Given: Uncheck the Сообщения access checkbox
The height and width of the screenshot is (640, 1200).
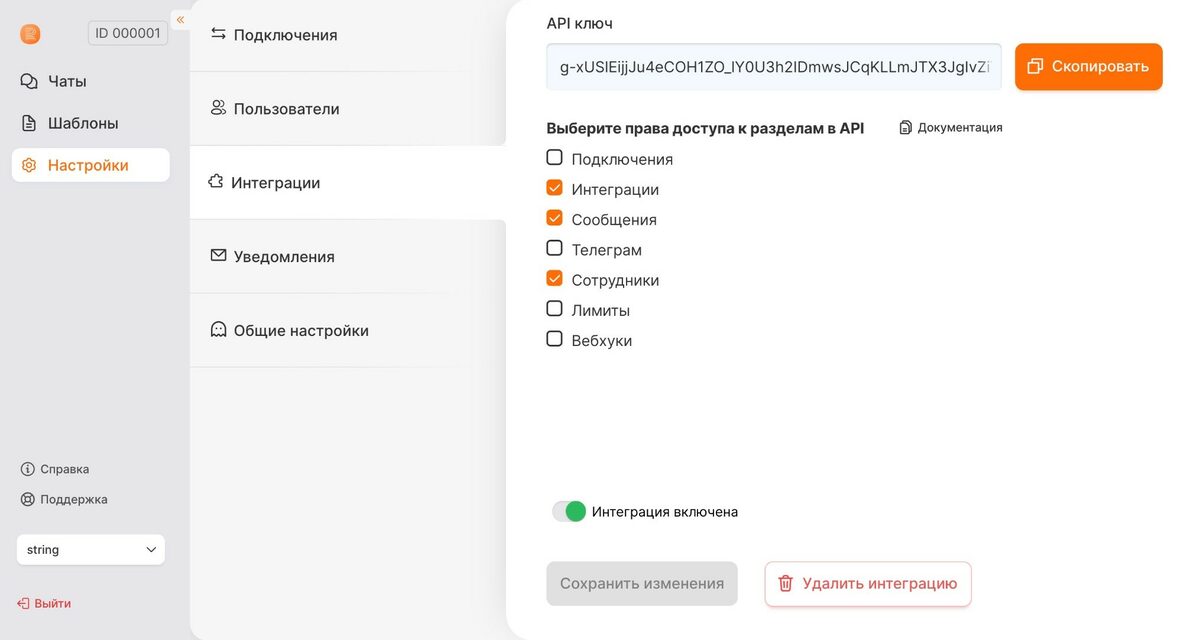Looking at the screenshot, I should (554, 217).
